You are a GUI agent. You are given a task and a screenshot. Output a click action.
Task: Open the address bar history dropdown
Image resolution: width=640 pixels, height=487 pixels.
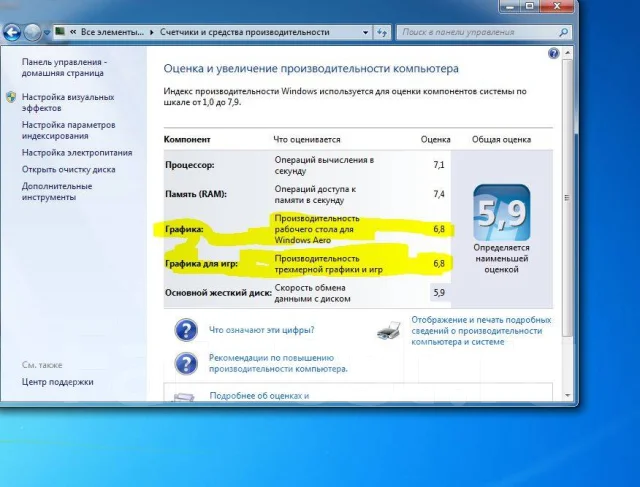click(365, 32)
